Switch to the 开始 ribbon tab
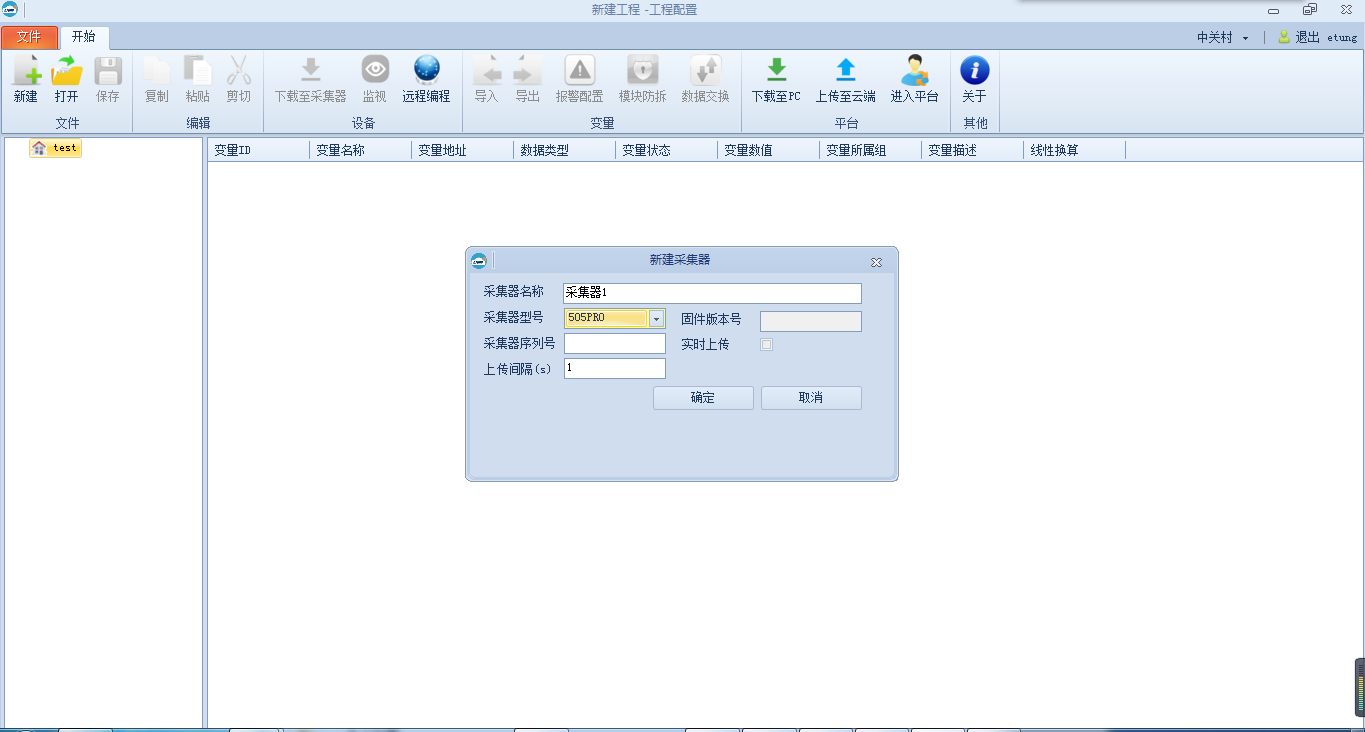Viewport: 1365px width, 732px height. point(84,37)
